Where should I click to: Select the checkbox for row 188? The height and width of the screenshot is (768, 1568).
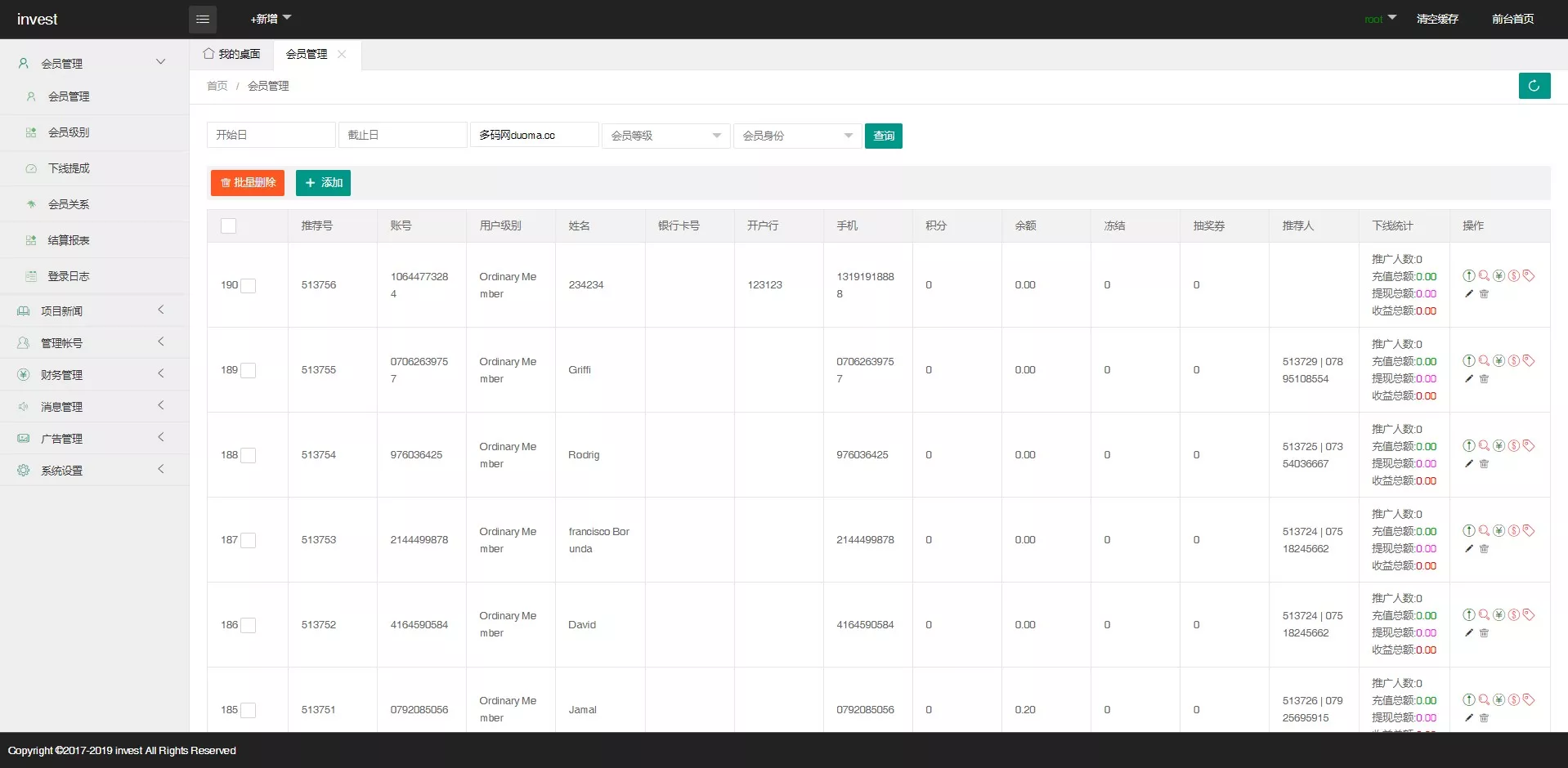click(x=249, y=456)
